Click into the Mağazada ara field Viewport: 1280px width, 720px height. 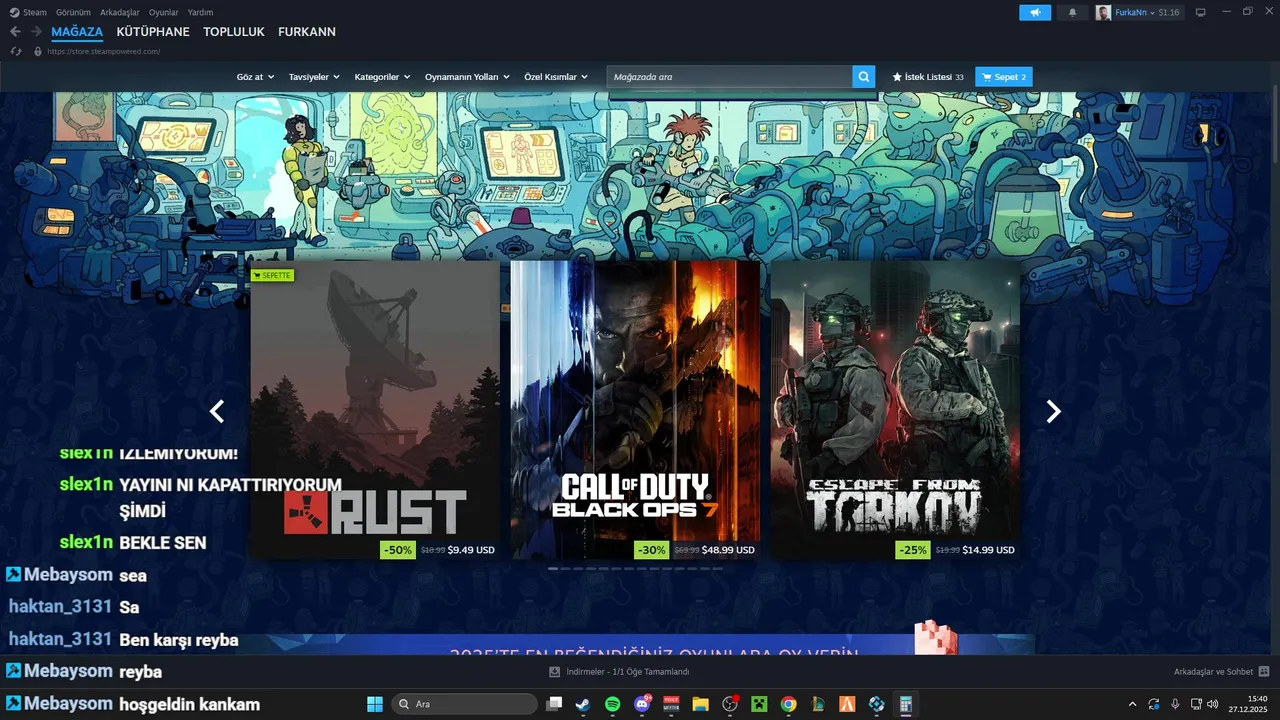[729, 77]
